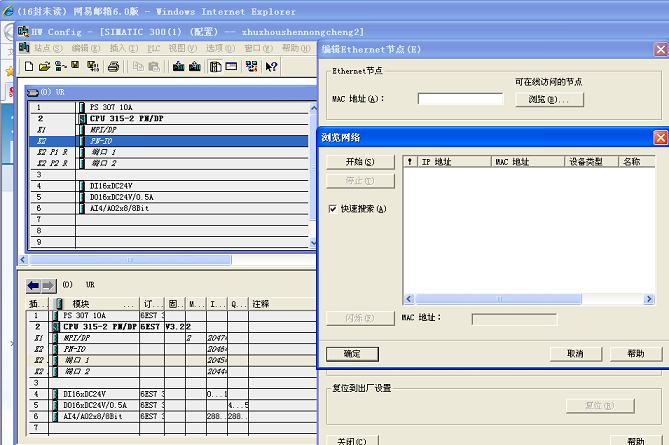Click the rack table scroll-down arrow
Screen dimensions: 669x445
click(313, 243)
